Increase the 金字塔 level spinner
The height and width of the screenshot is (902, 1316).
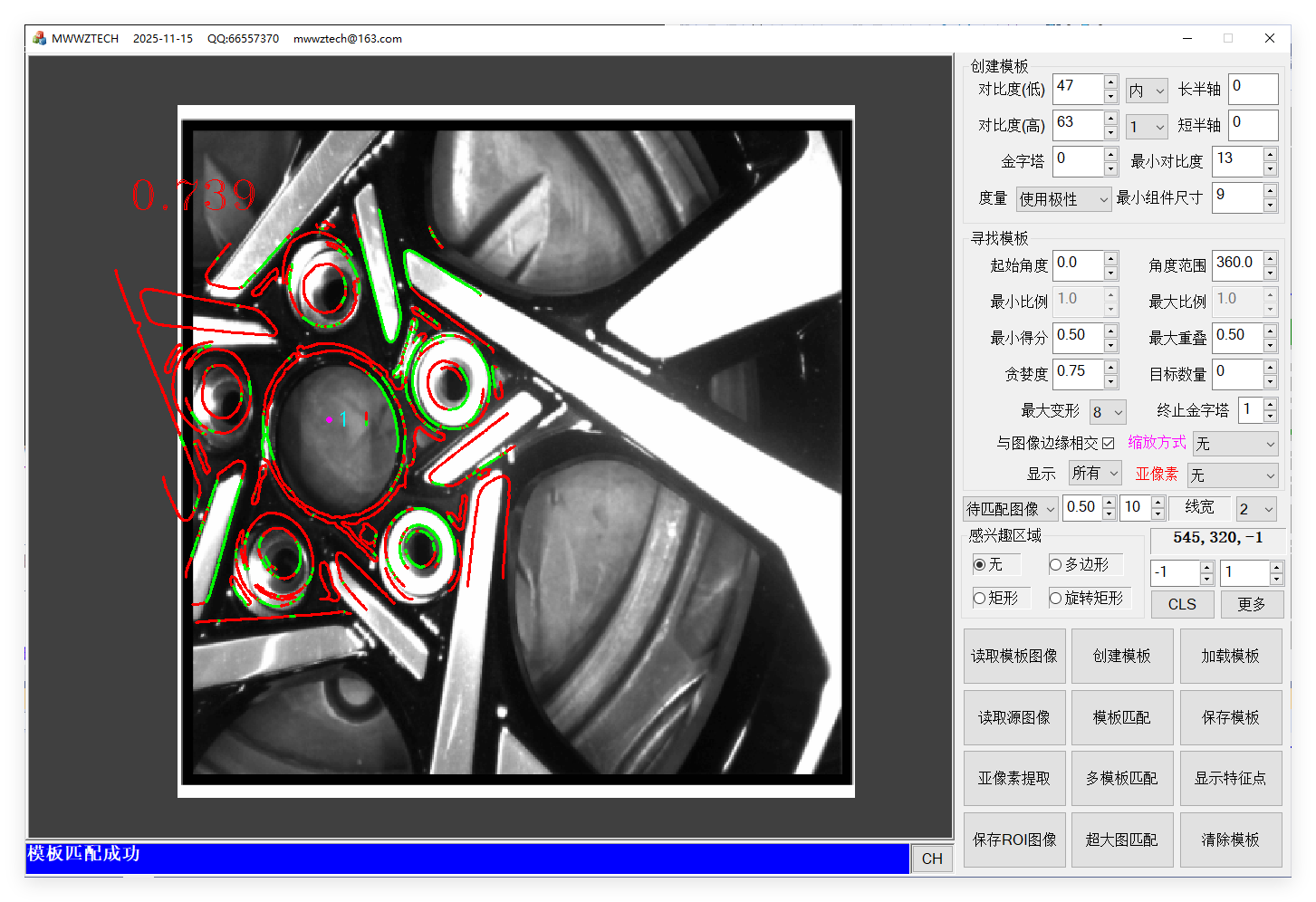click(1110, 155)
